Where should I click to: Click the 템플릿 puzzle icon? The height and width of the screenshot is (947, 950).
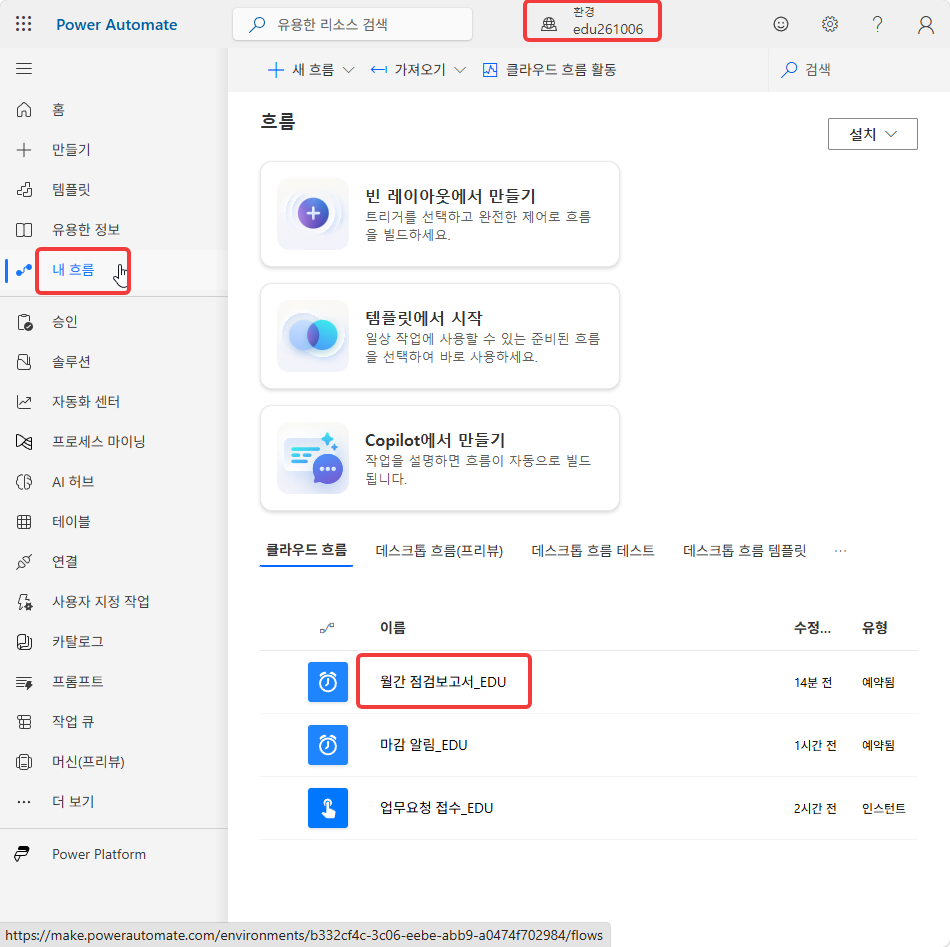tap(24, 190)
